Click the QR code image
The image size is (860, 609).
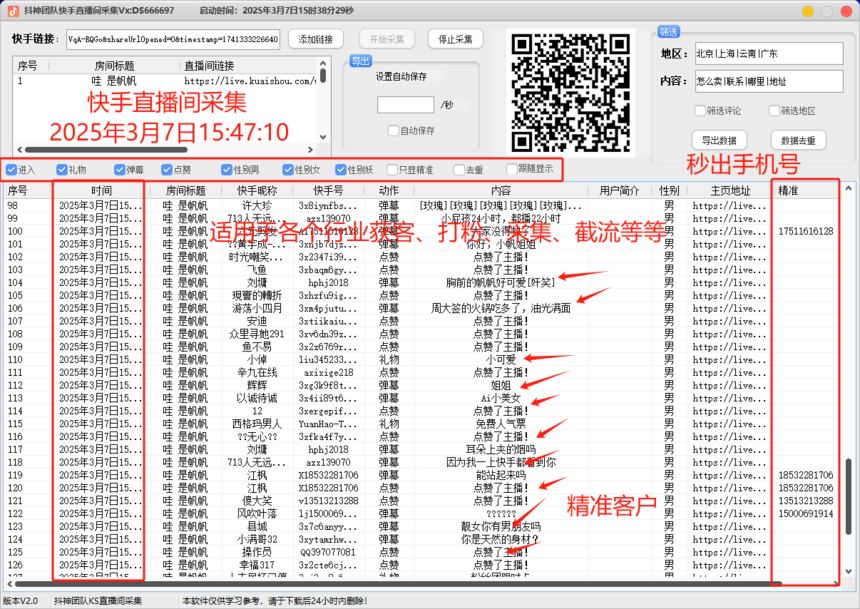pos(570,93)
